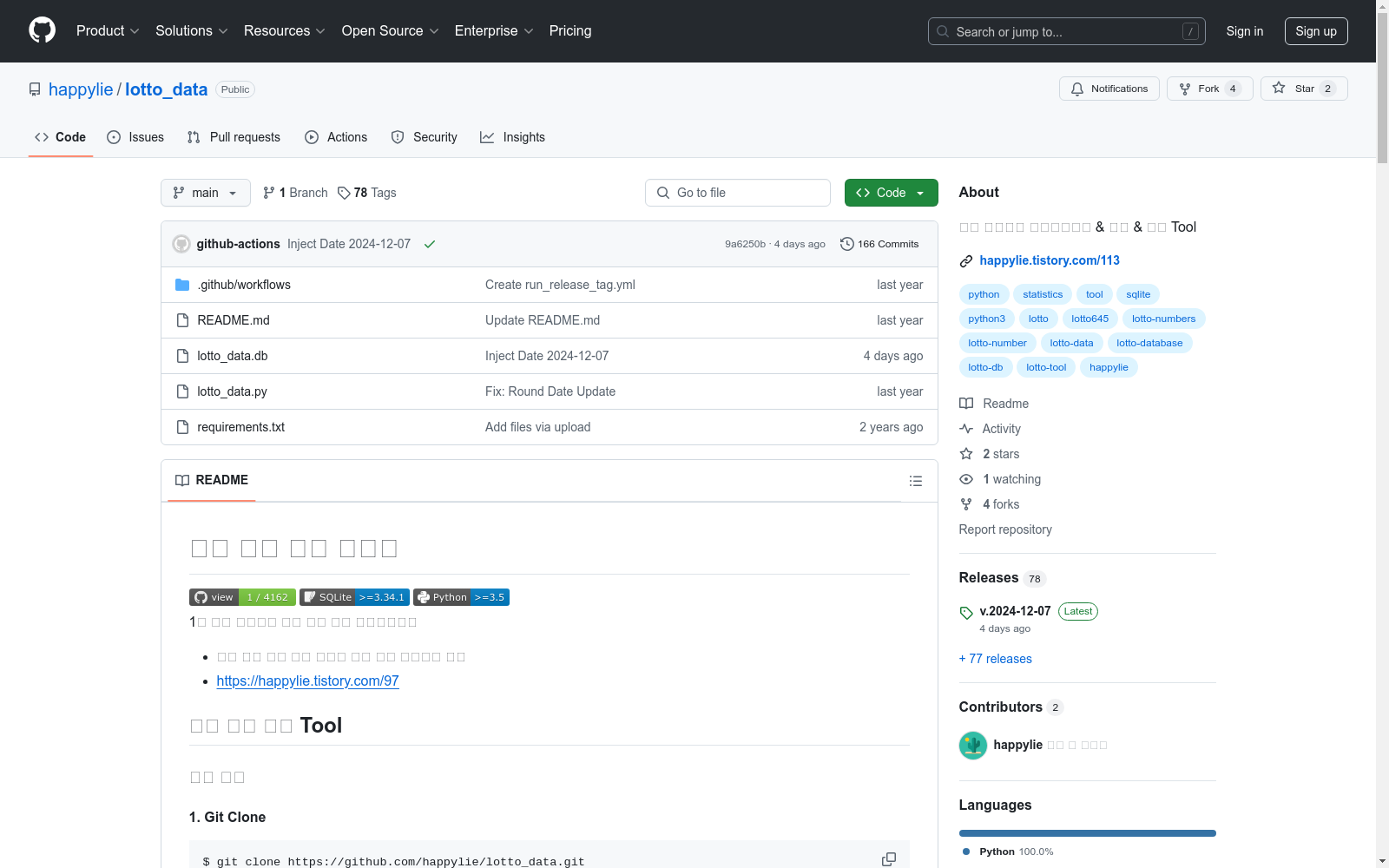
Task: Expand the Enterprise menu
Action: [x=494, y=31]
